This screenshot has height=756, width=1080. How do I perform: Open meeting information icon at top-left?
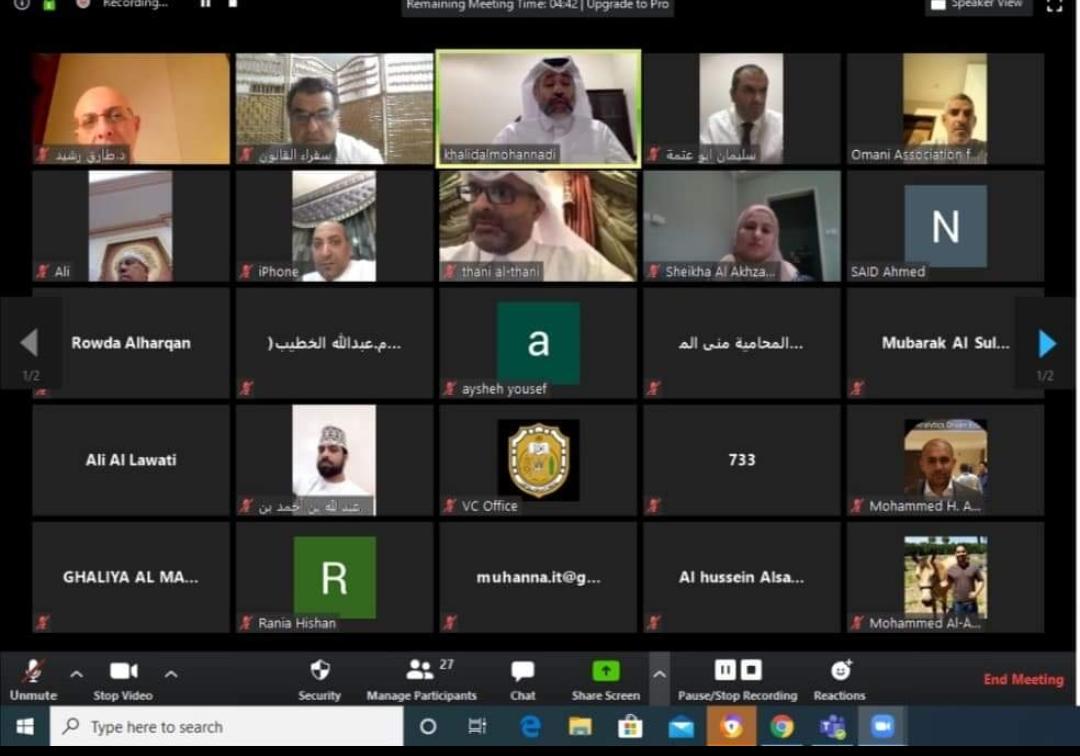click(x=21, y=4)
